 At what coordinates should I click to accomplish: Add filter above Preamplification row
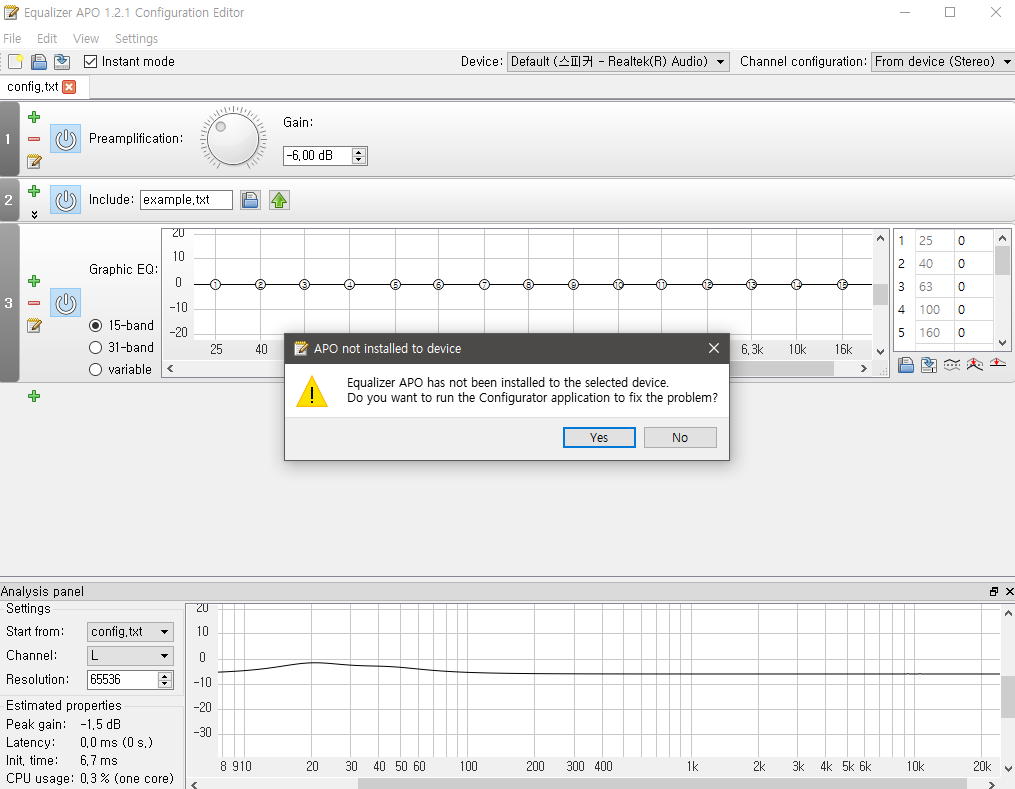coord(34,117)
